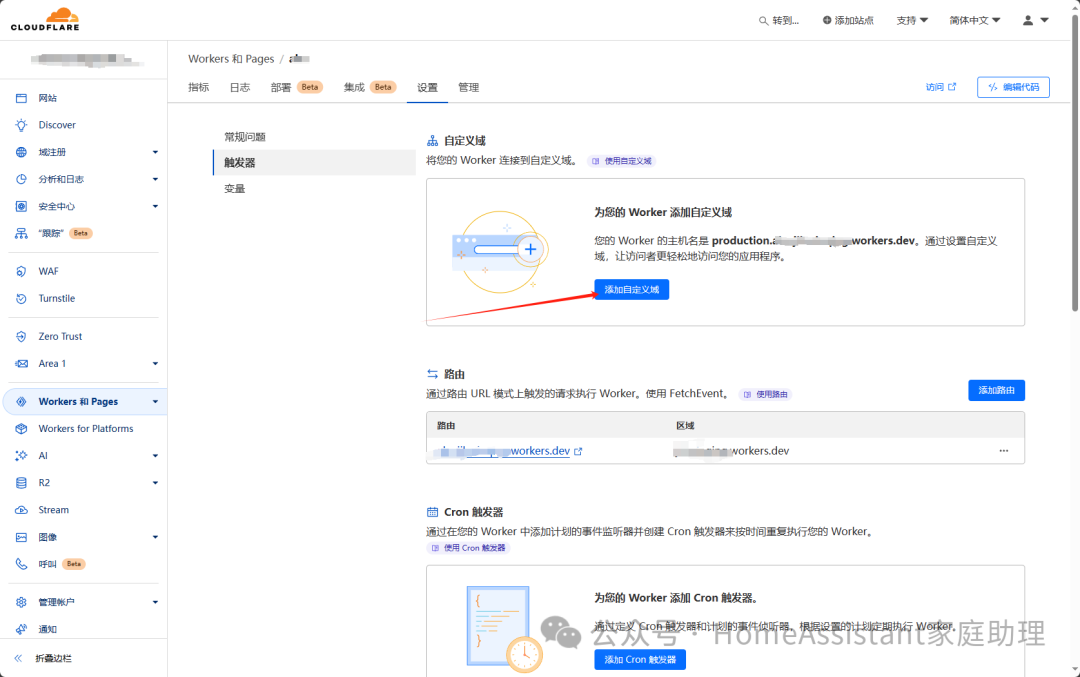Image resolution: width=1080 pixels, height=677 pixels.
Task: Open the 支持 dropdown menu
Action: (x=912, y=21)
